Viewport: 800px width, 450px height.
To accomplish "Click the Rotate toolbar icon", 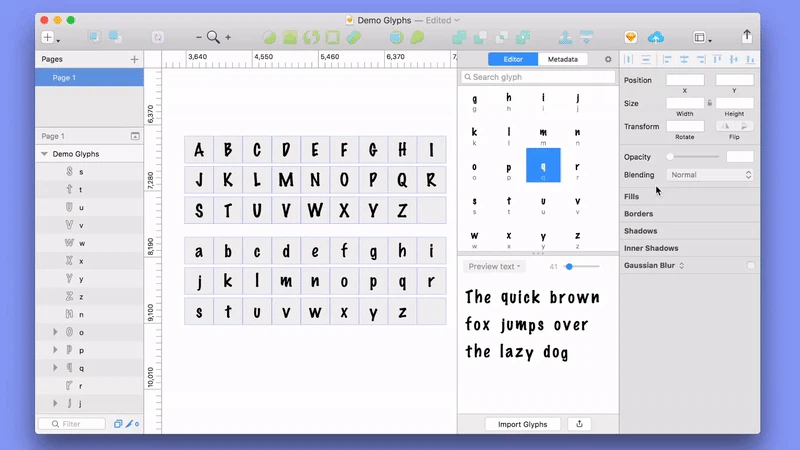I will click(311, 37).
